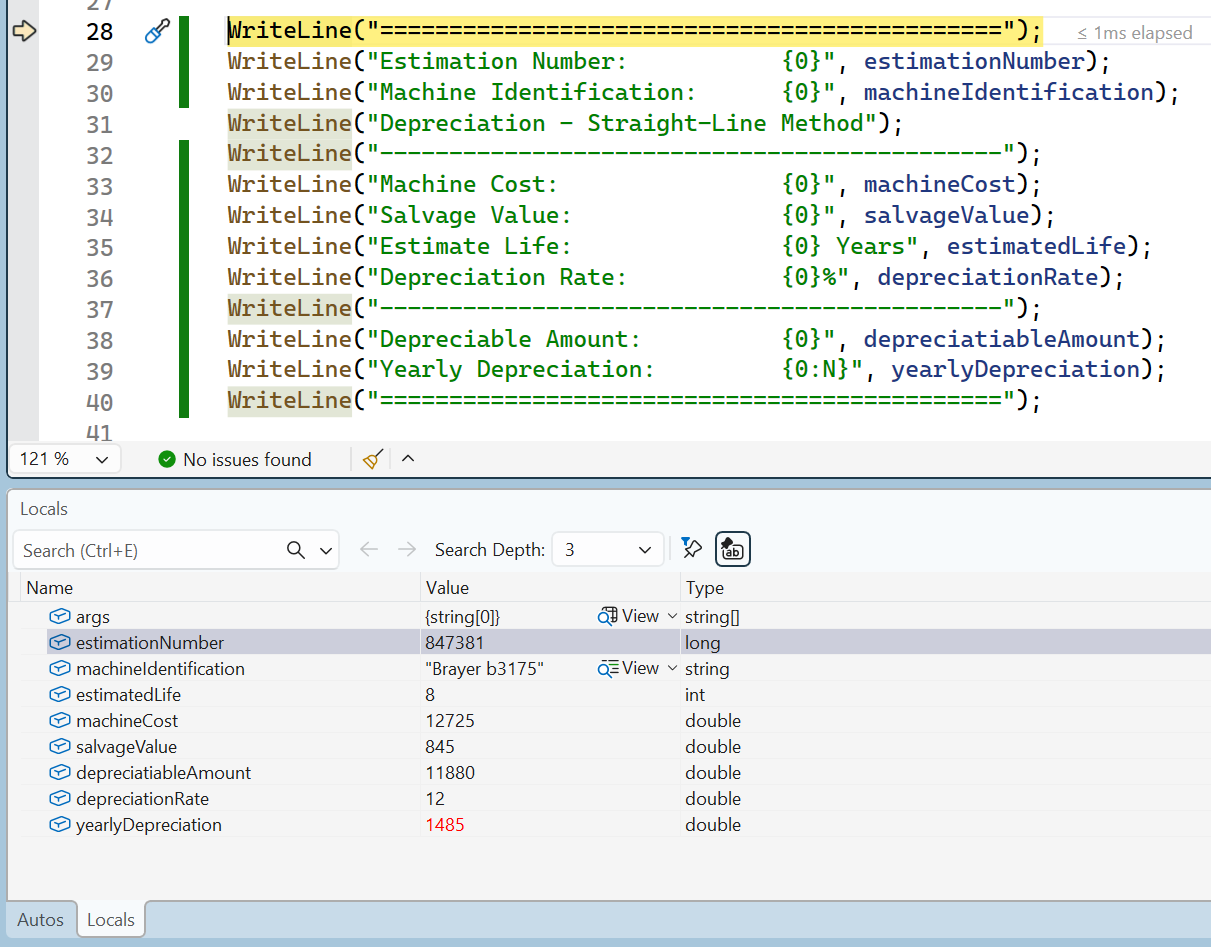The width and height of the screenshot is (1211, 947).
Task: Open the Search Depth dropdown showing 3
Action: coord(607,549)
